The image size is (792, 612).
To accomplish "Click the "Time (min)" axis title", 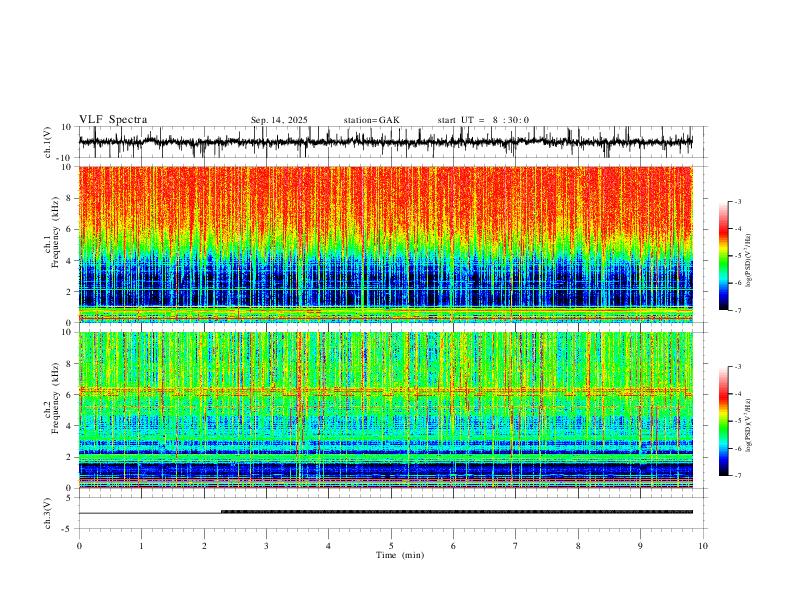I will click(400, 555).
